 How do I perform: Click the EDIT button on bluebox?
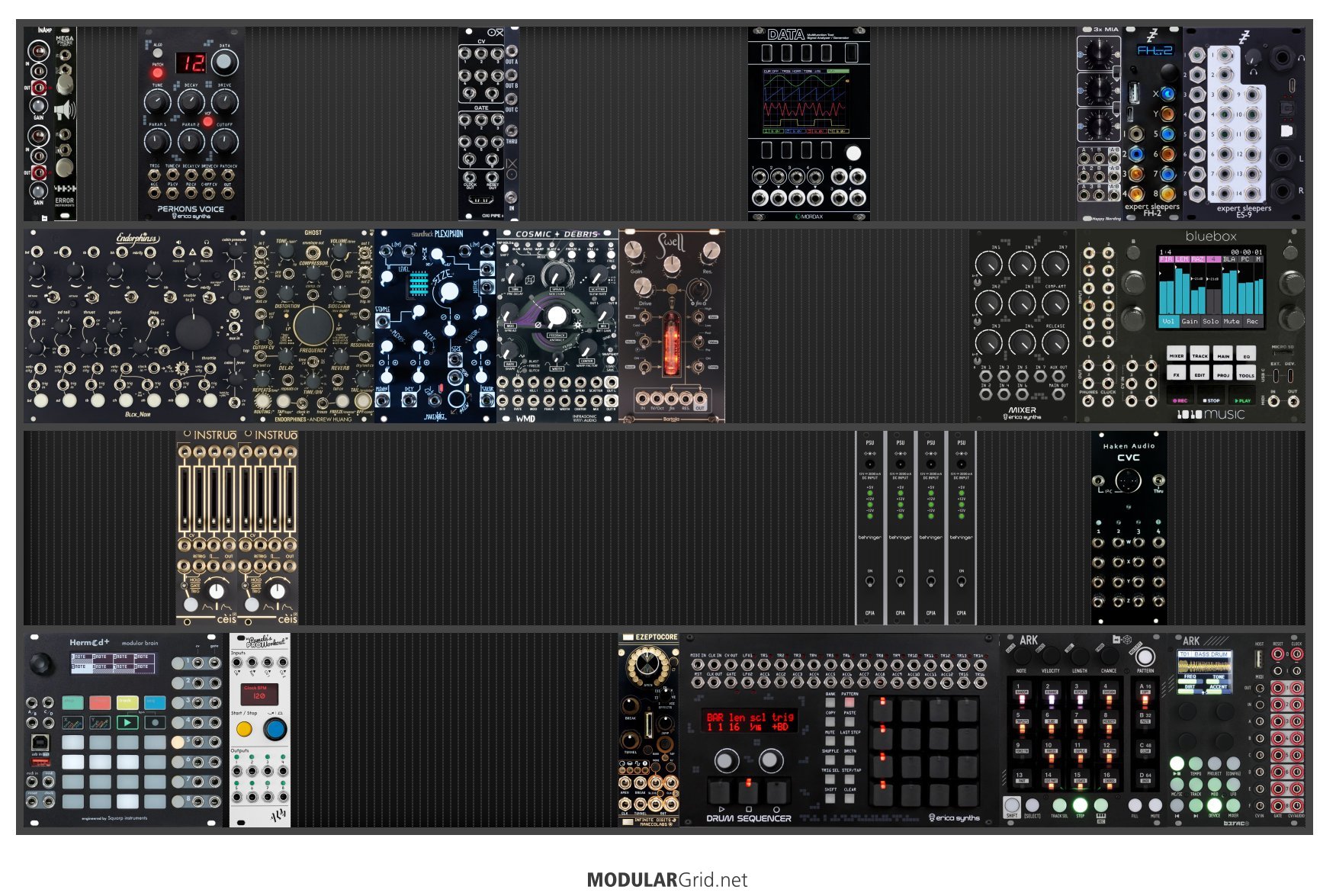tap(1200, 374)
